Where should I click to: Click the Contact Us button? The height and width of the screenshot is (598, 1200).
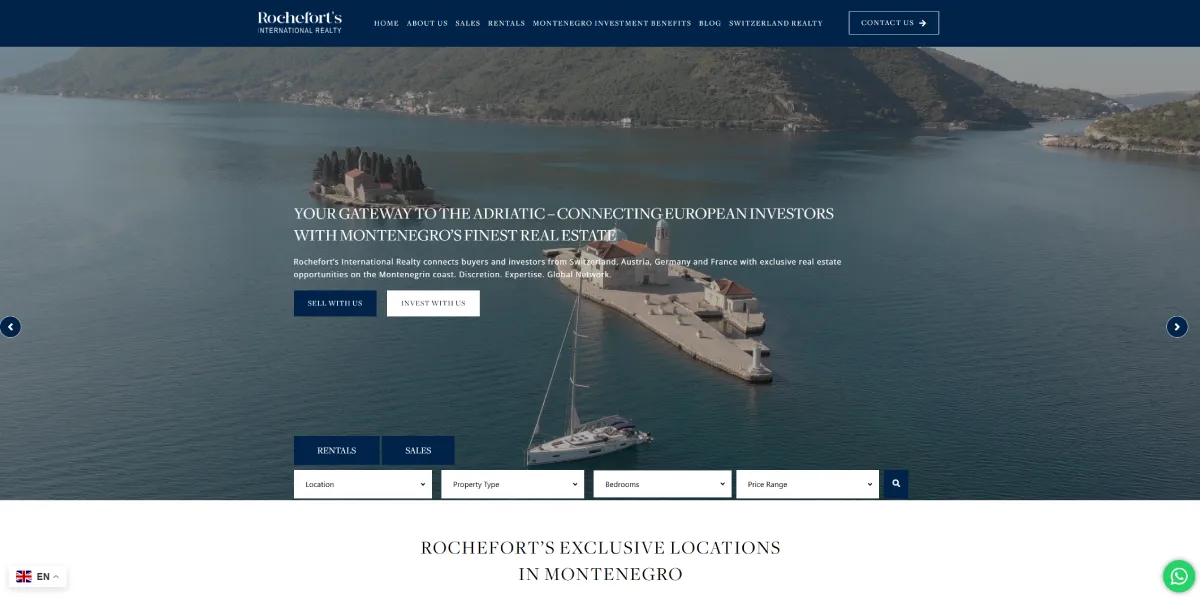tap(893, 23)
